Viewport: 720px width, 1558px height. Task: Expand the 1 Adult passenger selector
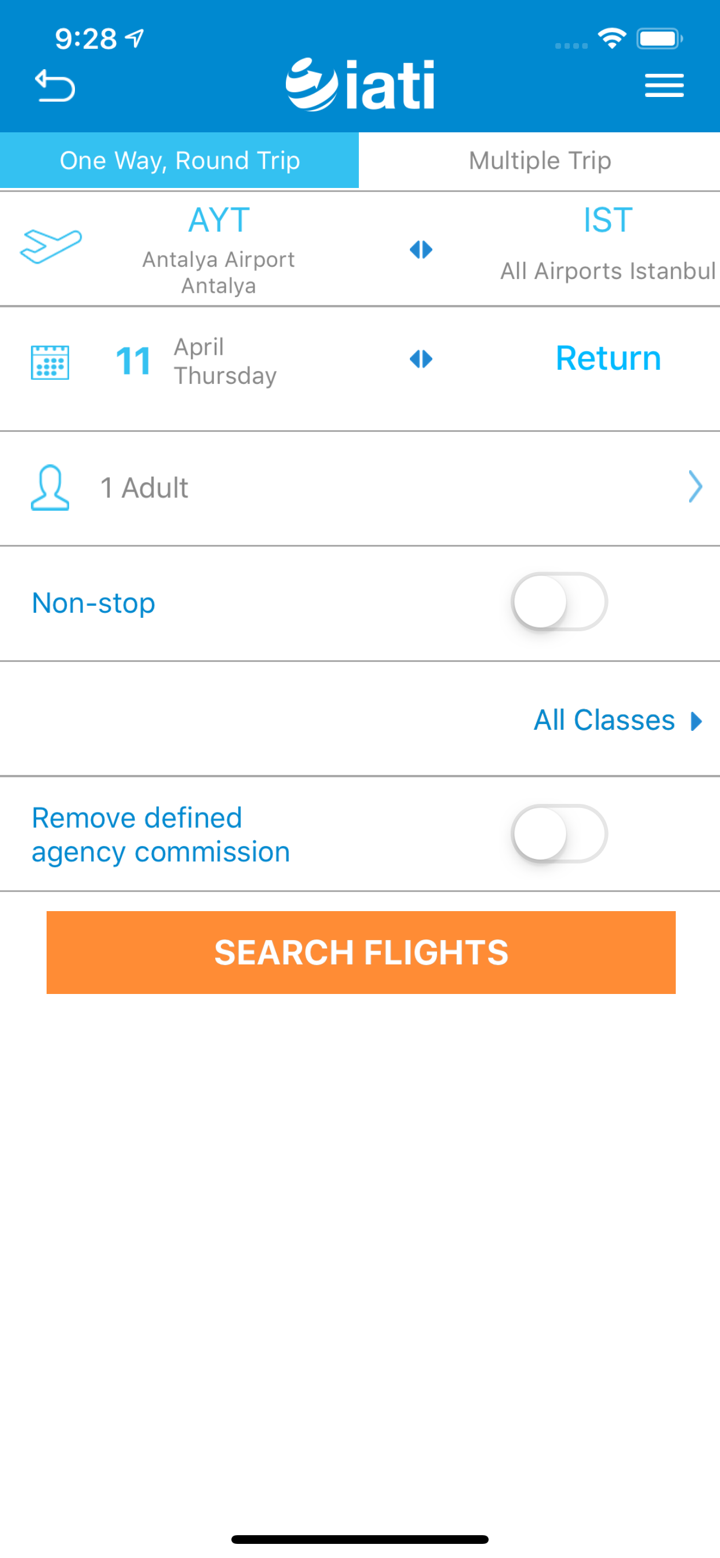(360, 487)
